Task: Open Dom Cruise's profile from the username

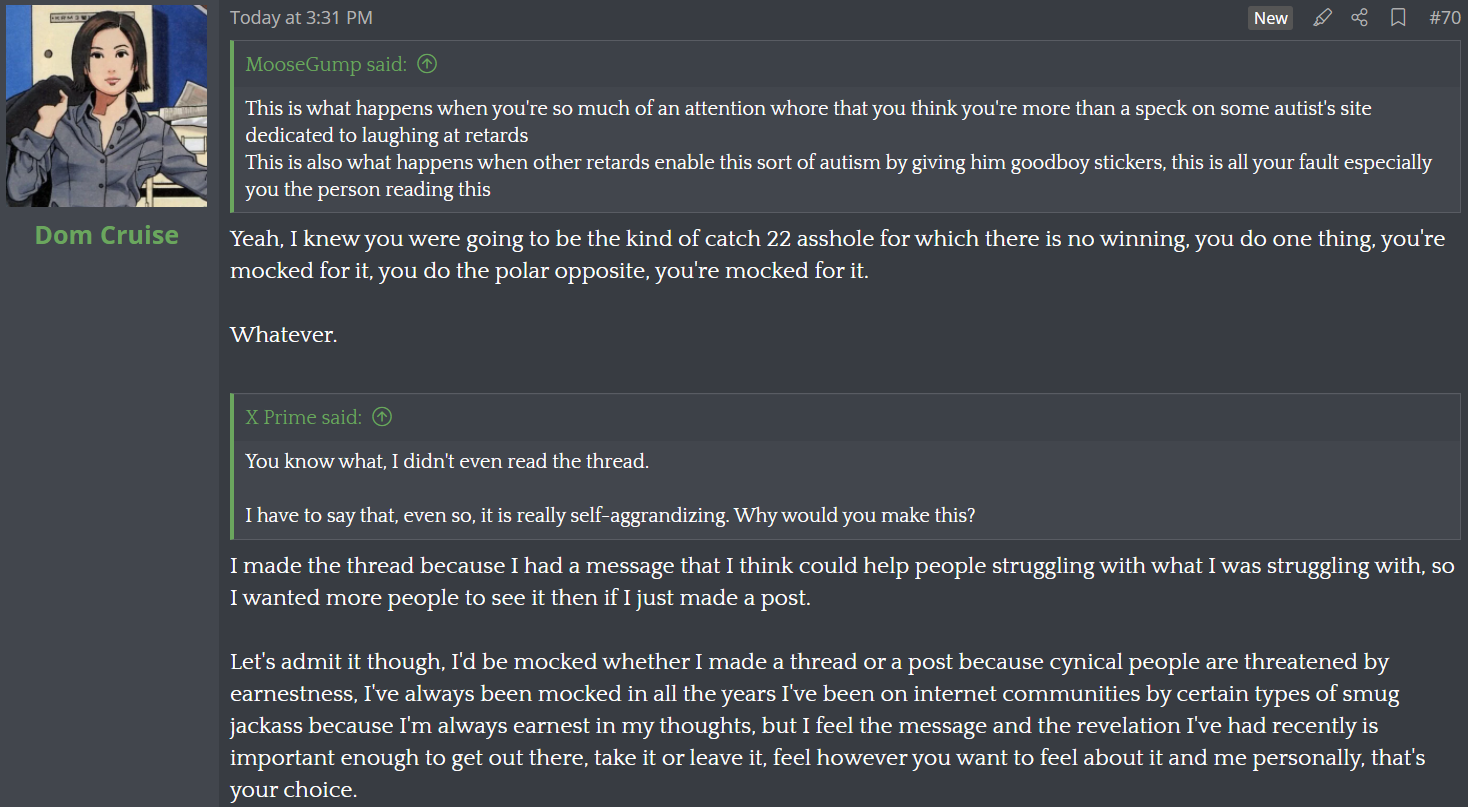Action: [106, 235]
